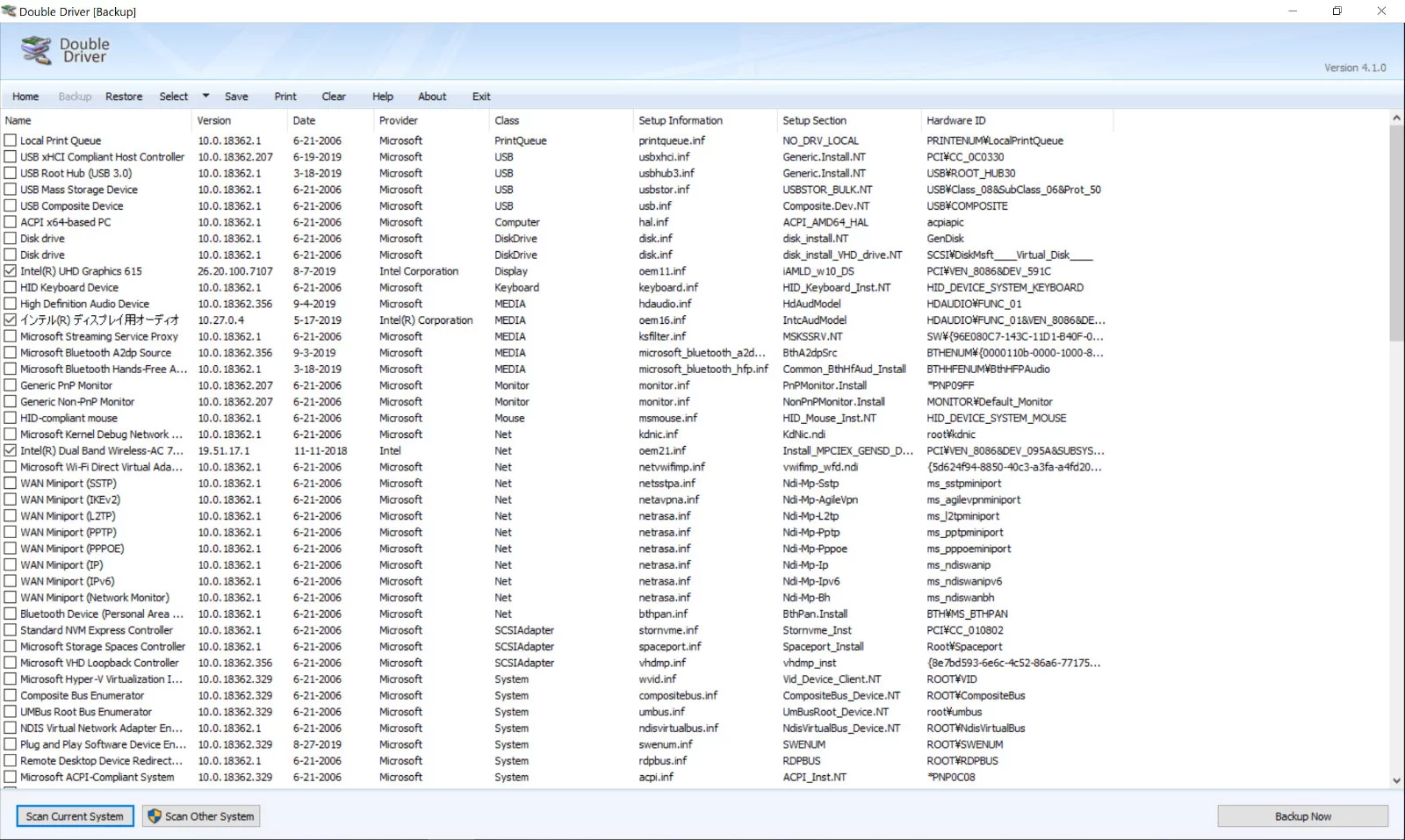1405x840 pixels.
Task: Click the scrollbar up arrow
Action: [1396, 118]
